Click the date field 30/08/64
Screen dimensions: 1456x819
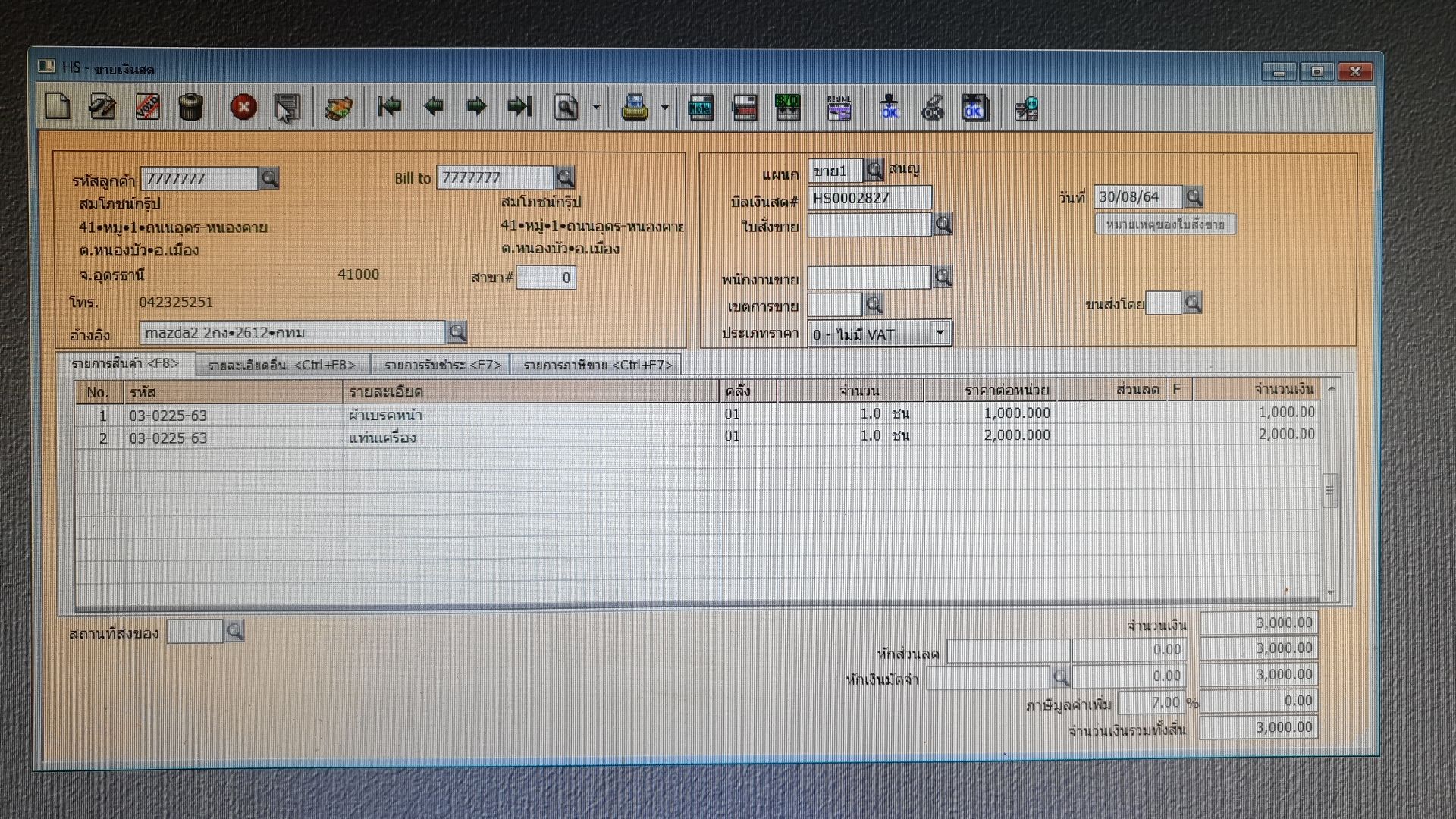pyautogui.click(x=1138, y=197)
